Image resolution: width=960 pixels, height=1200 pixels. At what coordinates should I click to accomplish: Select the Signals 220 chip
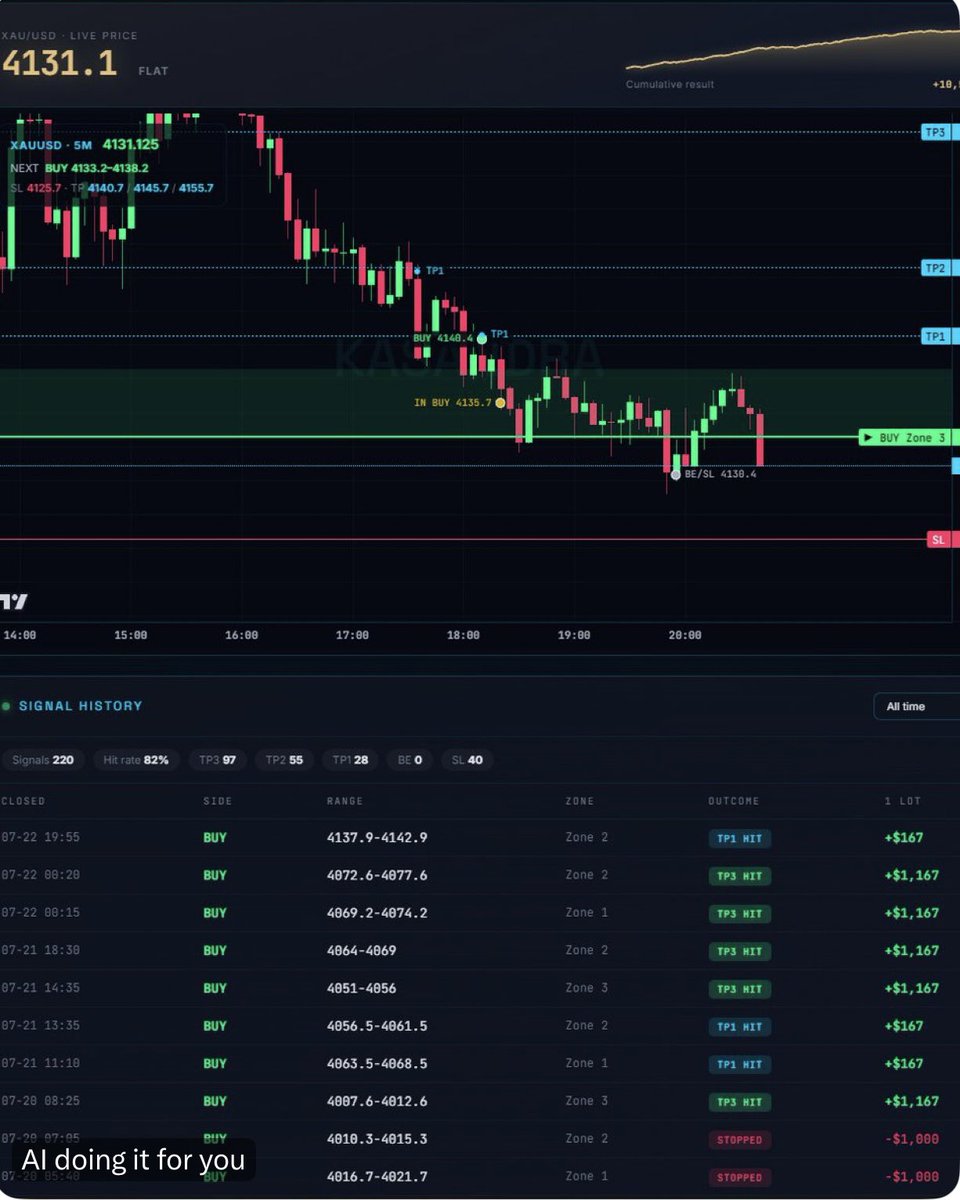[x=43, y=760]
